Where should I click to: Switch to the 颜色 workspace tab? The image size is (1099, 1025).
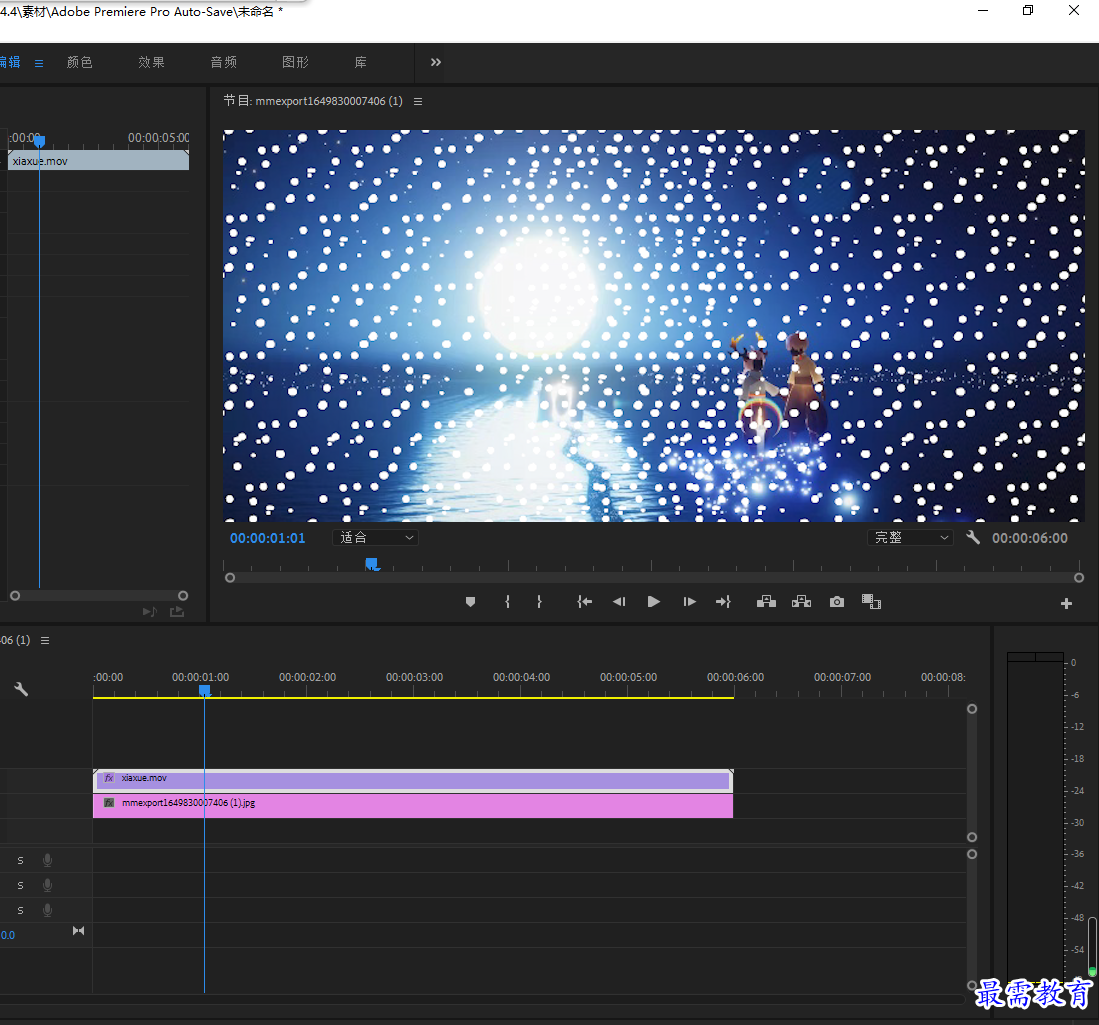(x=79, y=62)
